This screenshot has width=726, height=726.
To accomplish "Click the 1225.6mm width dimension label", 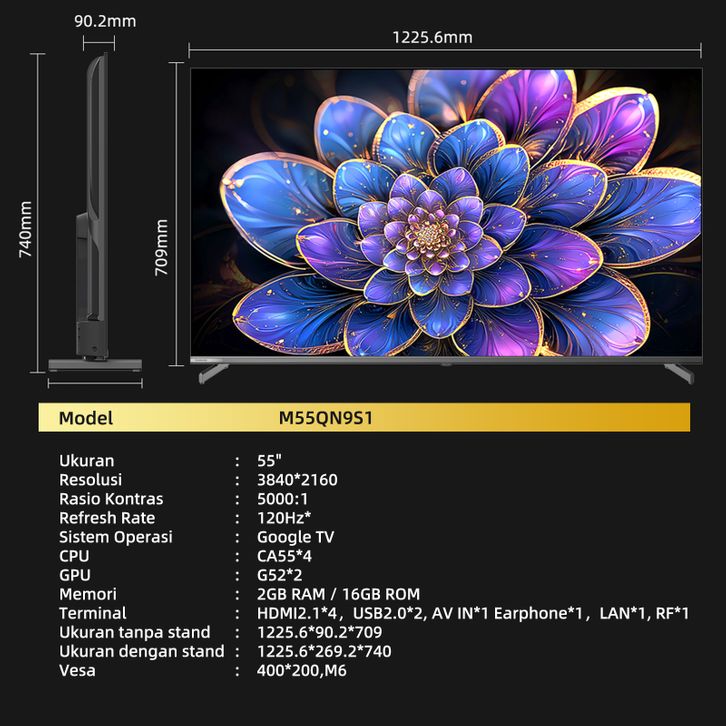I will coord(432,38).
